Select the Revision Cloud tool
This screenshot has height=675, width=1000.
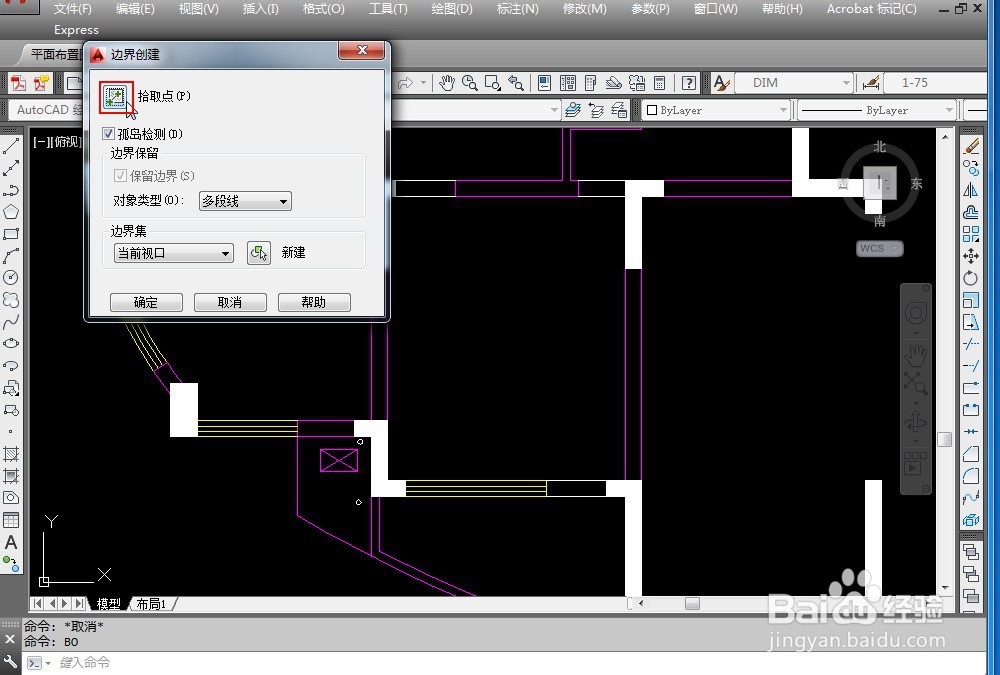tap(11, 299)
